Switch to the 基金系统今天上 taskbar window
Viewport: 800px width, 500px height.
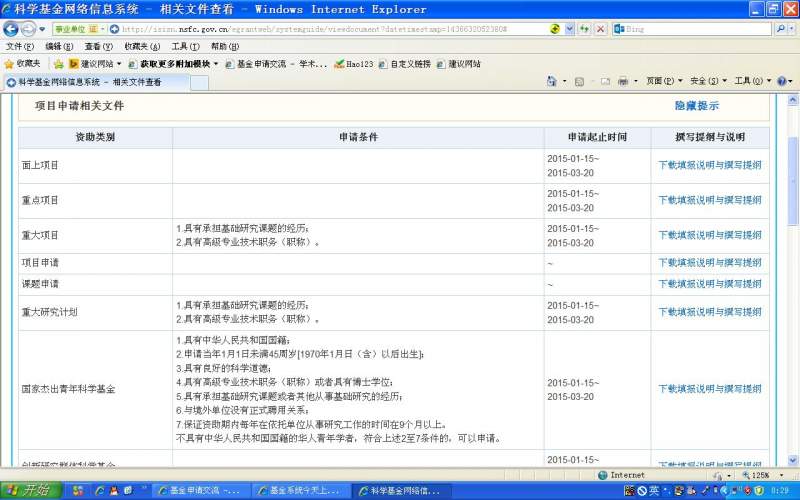click(302, 491)
